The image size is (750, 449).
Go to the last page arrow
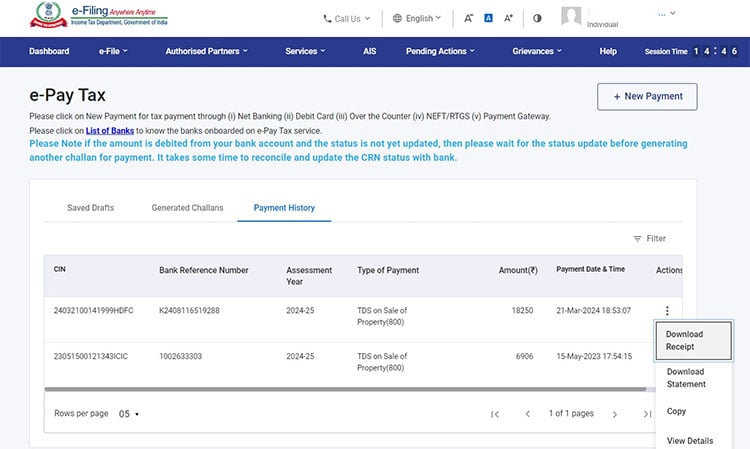tap(647, 414)
